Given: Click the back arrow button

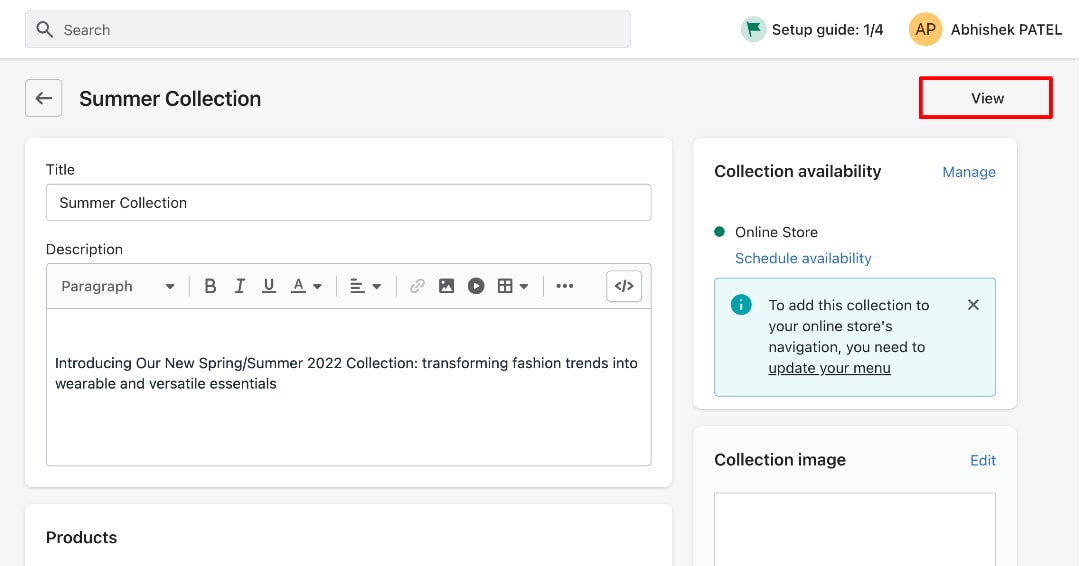Looking at the screenshot, I should (43, 98).
